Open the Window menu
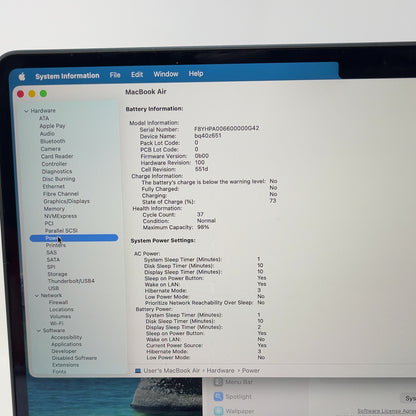Viewport: 416px width, 416px height. (x=166, y=74)
